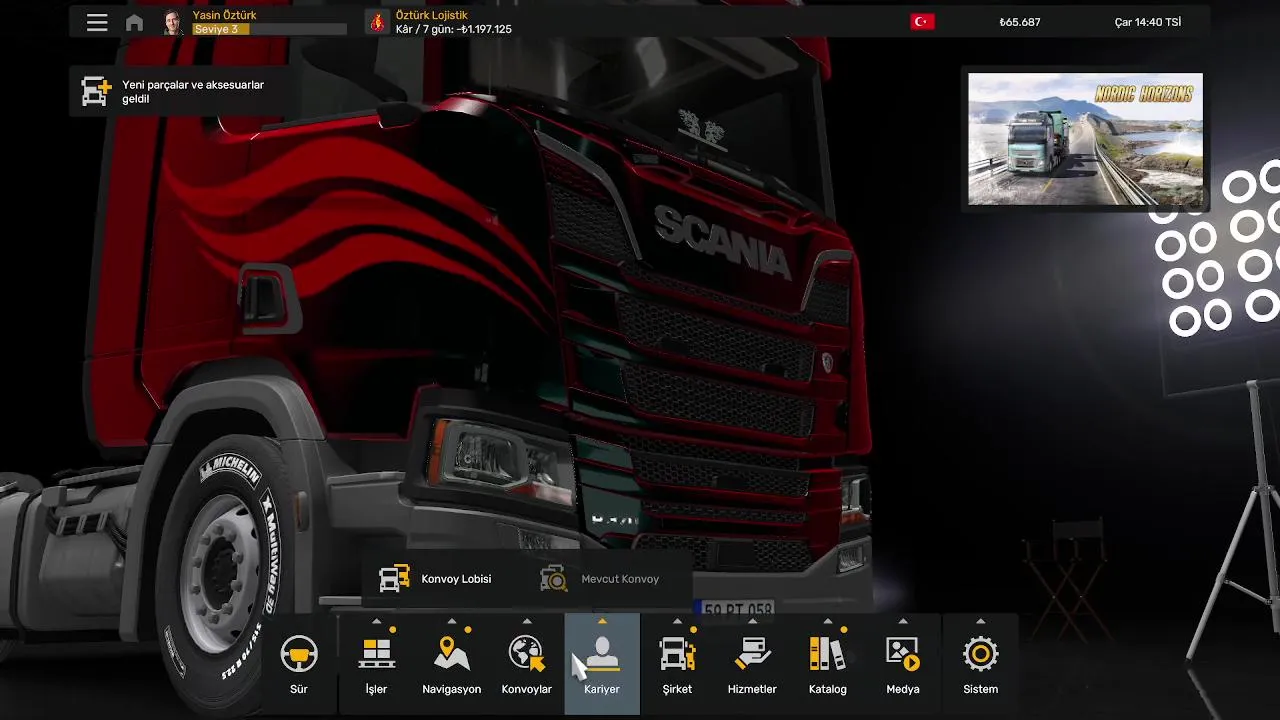
Task: Collapse the yellow arrow above Kariyer
Action: [x=602, y=621]
